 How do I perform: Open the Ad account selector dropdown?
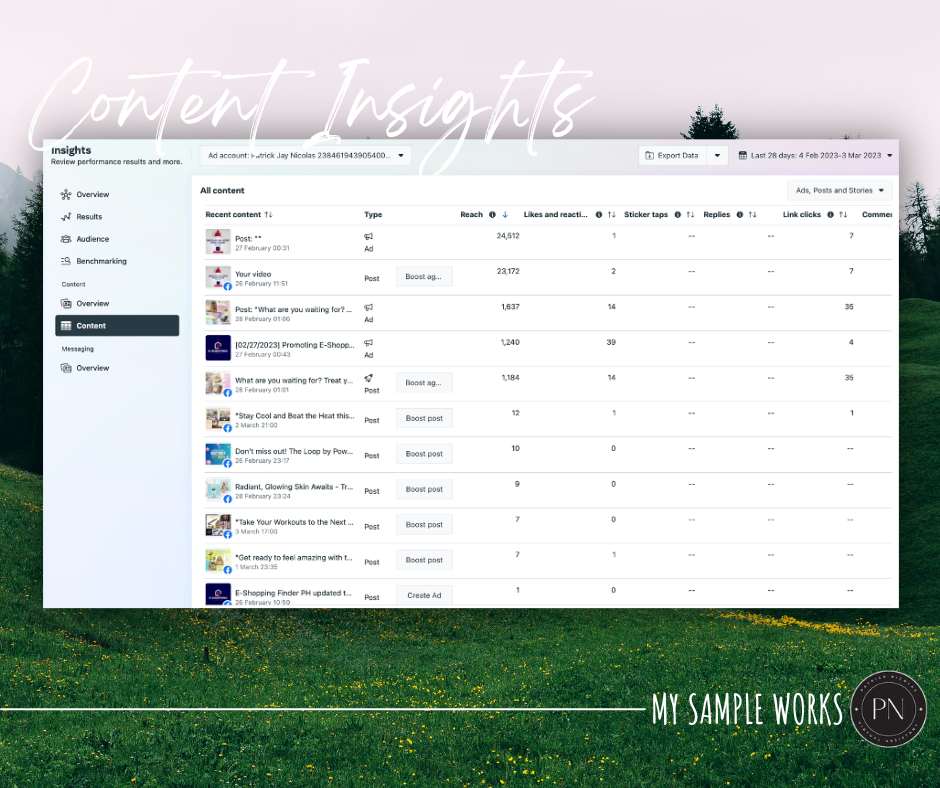pyautogui.click(x=305, y=155)
